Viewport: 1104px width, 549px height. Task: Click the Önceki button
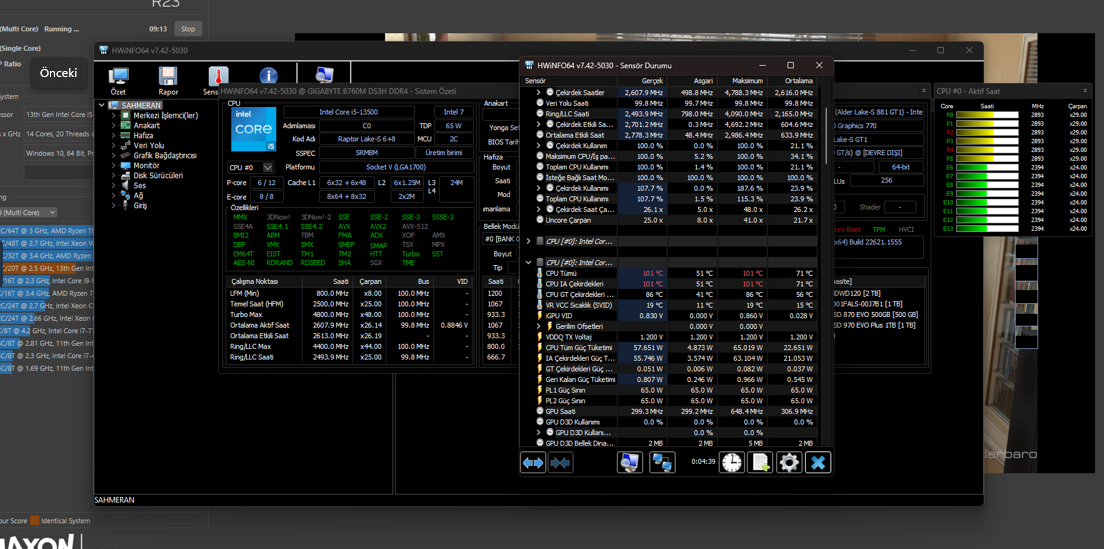[x=58, y=73]
